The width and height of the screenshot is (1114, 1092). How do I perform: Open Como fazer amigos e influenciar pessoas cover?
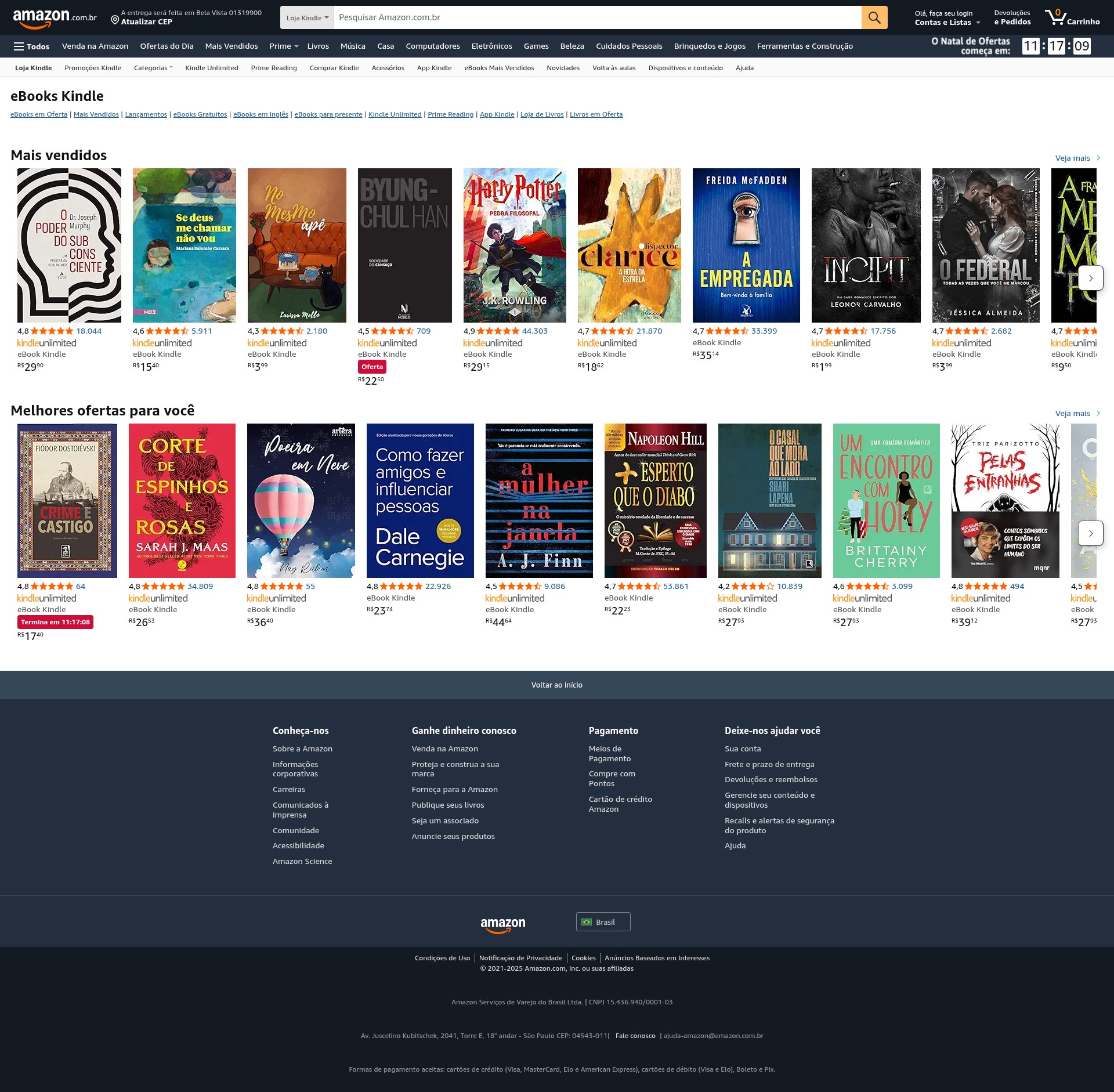420,501
